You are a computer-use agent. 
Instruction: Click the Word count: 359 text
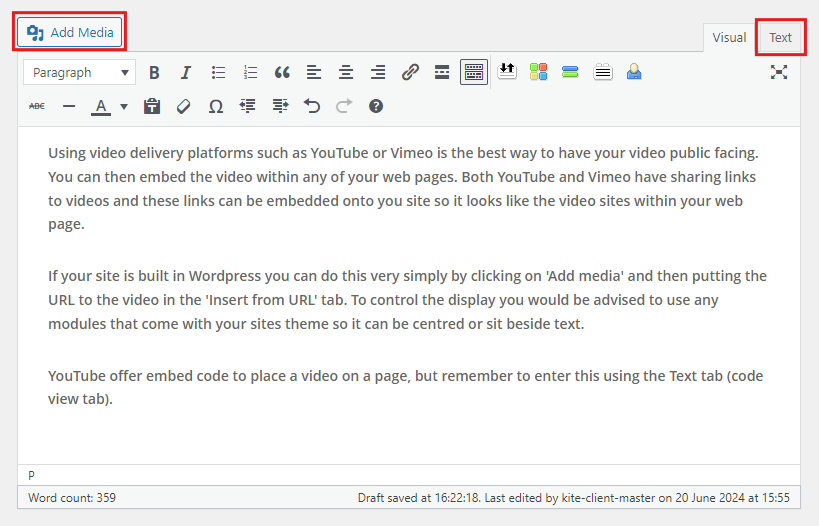(x=72, y=498)
